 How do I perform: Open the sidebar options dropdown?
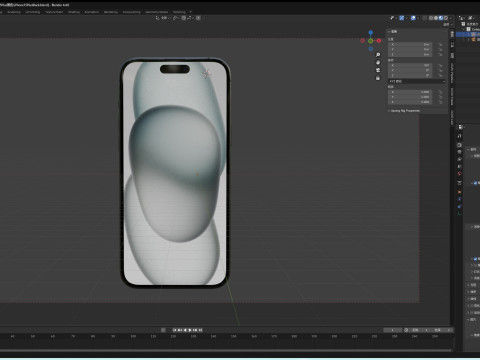click(x=448, y=25)
